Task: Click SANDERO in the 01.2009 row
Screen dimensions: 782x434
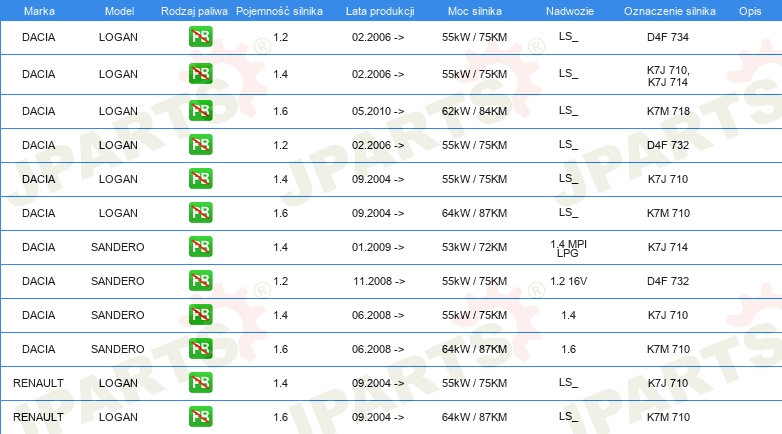Action: click(118, 247)
